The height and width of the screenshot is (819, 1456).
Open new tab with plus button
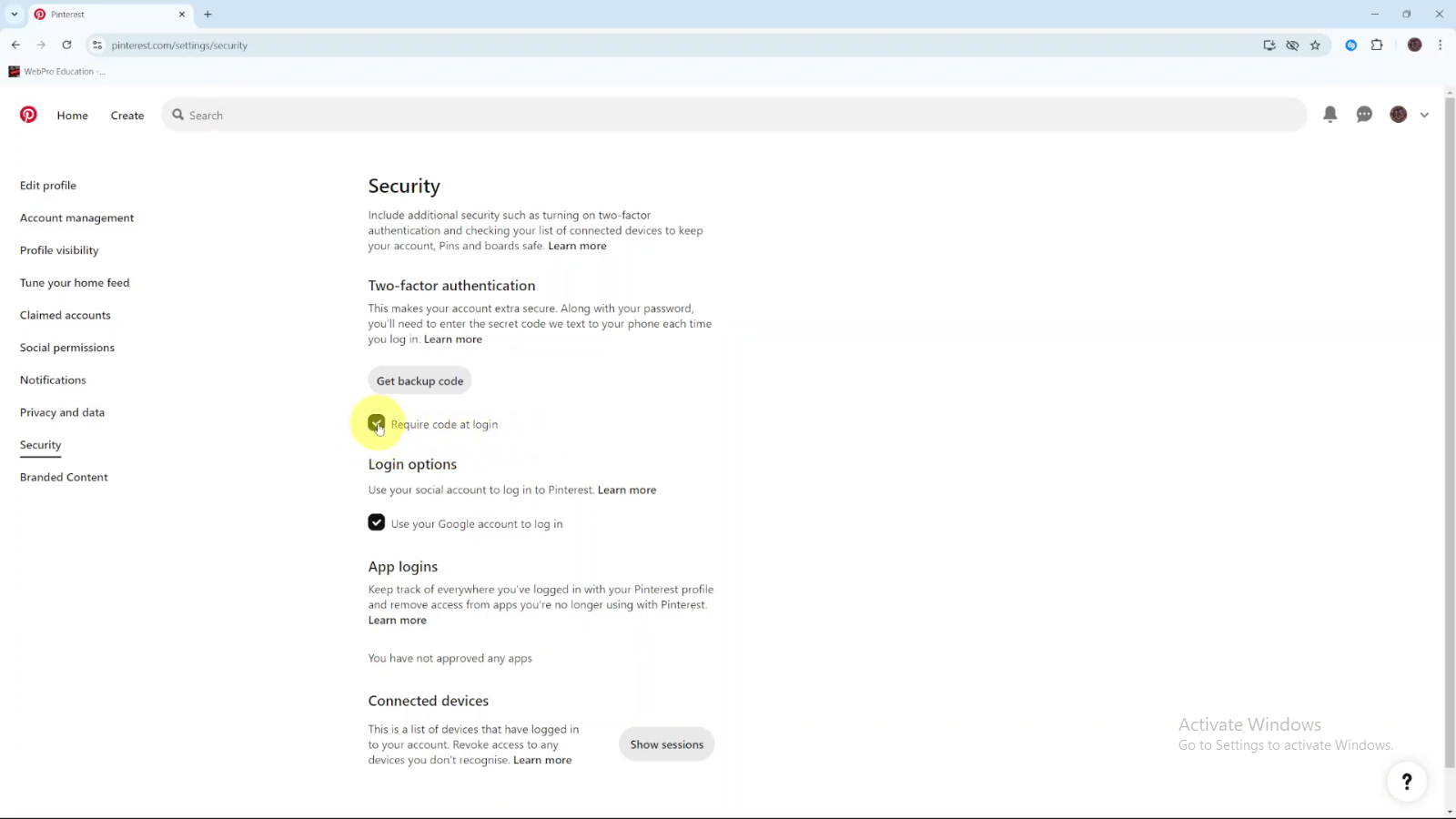pos(207,15)
